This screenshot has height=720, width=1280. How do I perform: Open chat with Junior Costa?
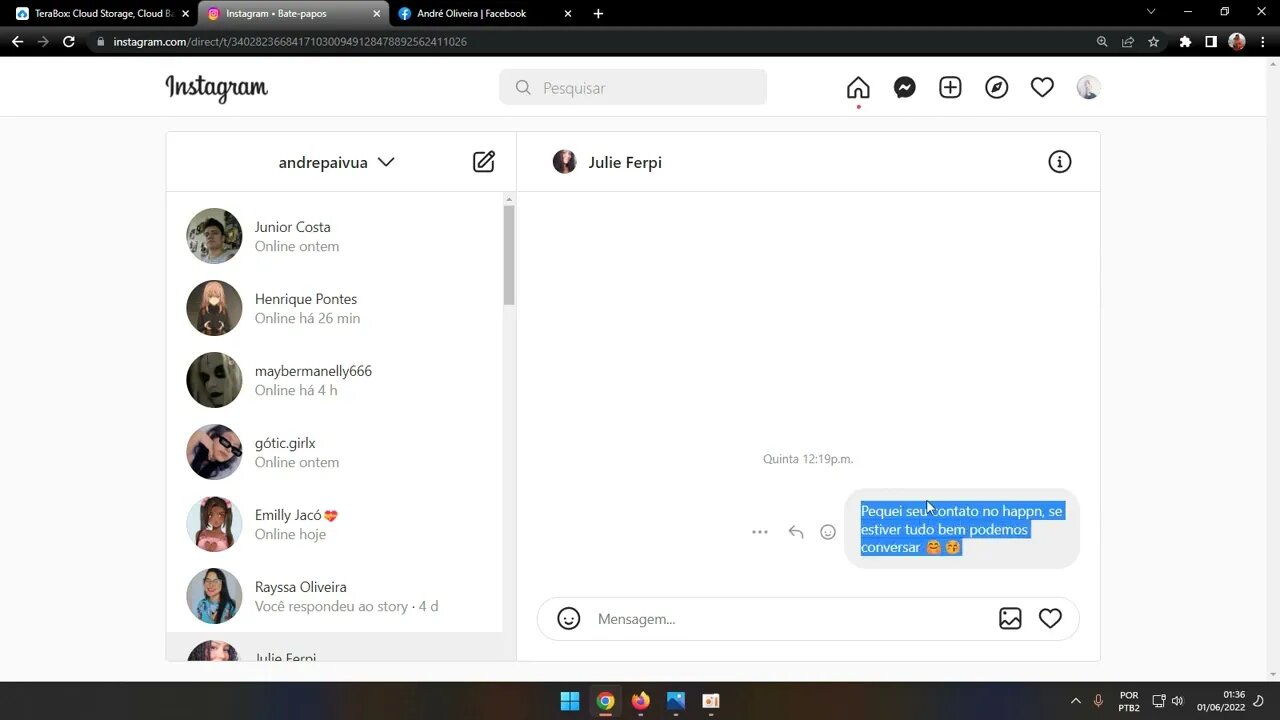pos(335,236)
